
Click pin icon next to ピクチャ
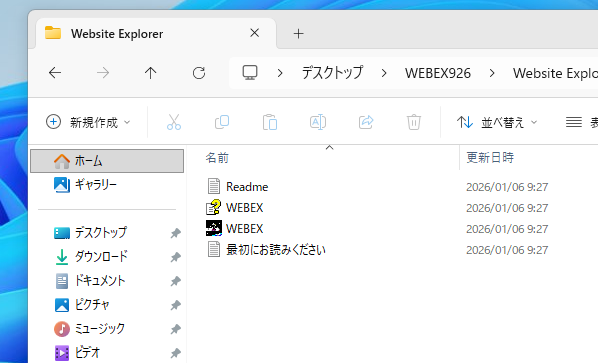tap(175, 305)
